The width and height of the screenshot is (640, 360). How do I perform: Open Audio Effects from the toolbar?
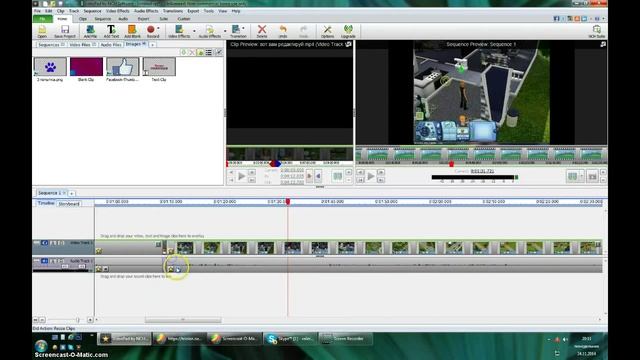(x=209, y=31)
